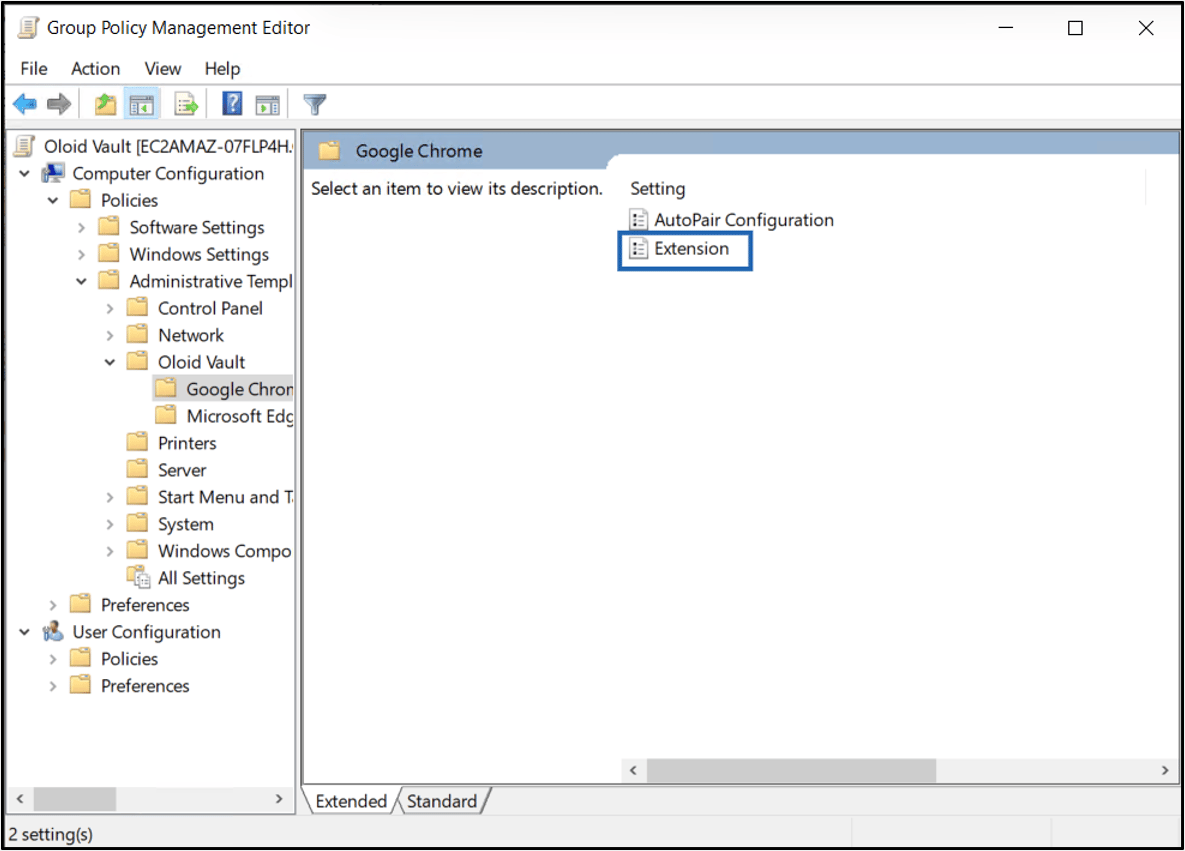The image size is (1185, 851).
Task: Click the User Configuration user icon
Action: tap(53, 631)
